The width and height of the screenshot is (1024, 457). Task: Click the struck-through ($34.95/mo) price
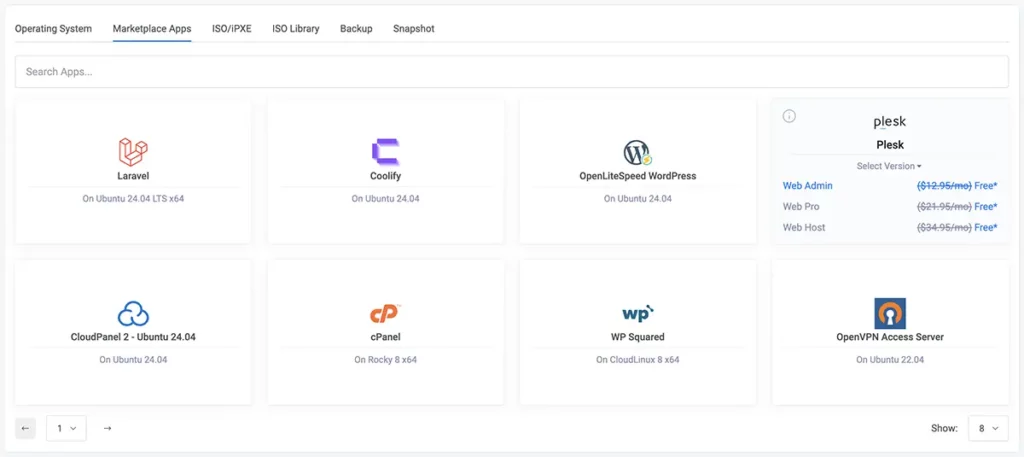tap(944, 227)
